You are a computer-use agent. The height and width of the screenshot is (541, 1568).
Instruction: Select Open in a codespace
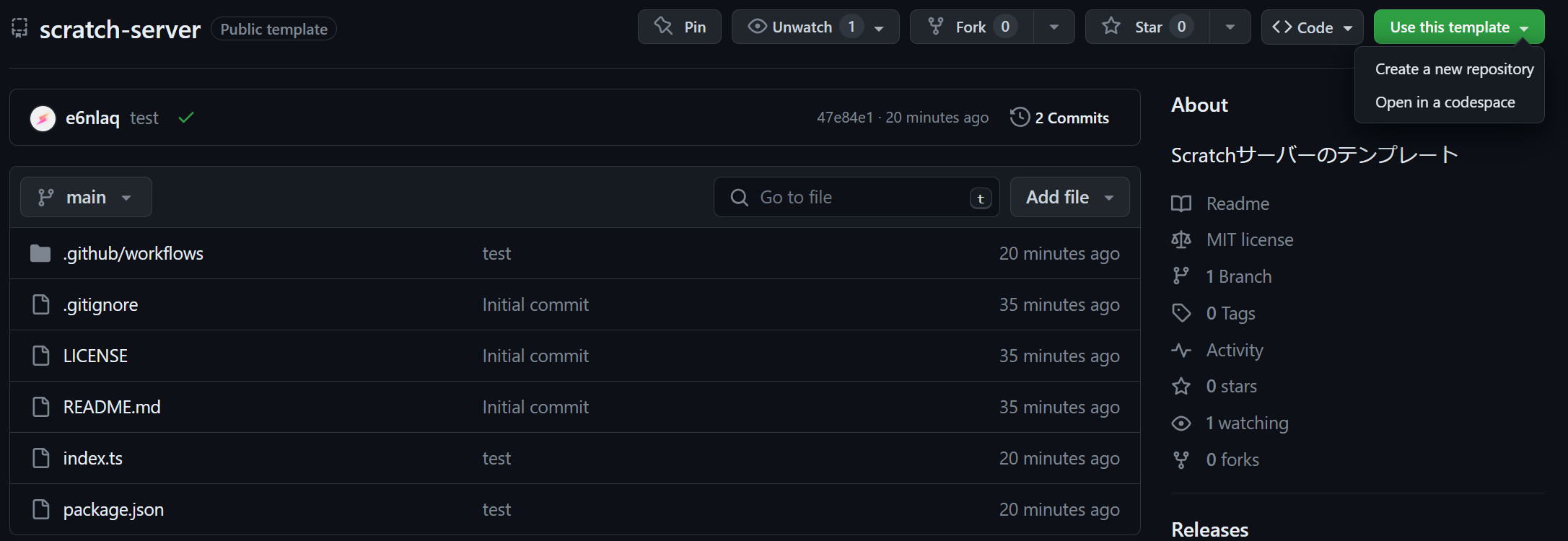[1445, 102]
